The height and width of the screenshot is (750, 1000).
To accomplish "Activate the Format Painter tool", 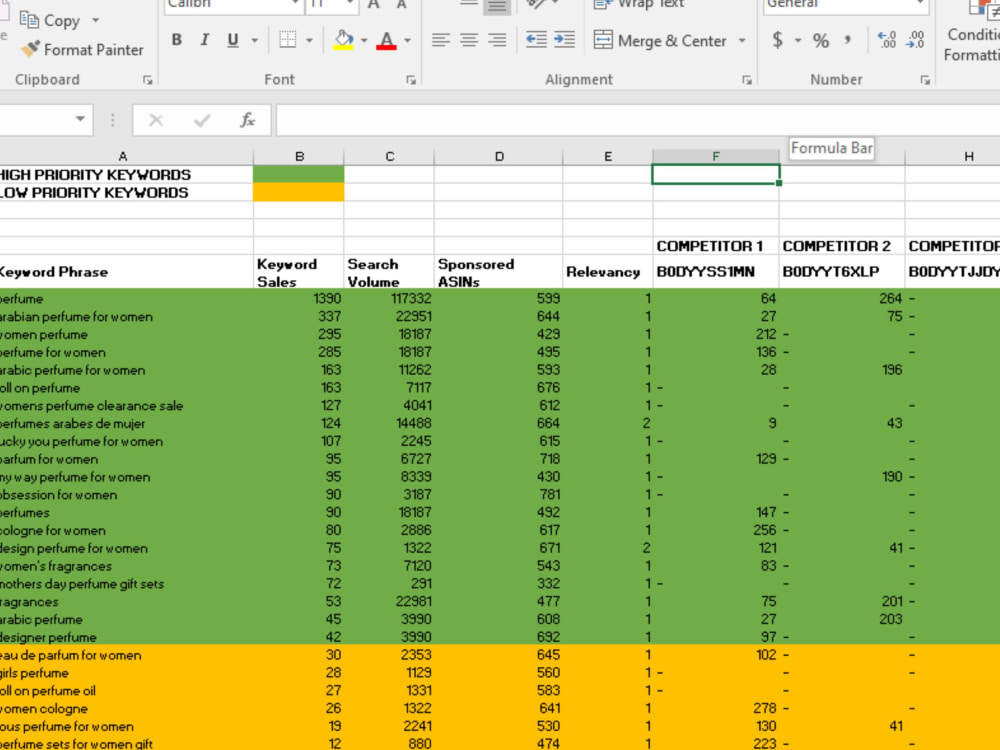I will click(x=82, y=50).
